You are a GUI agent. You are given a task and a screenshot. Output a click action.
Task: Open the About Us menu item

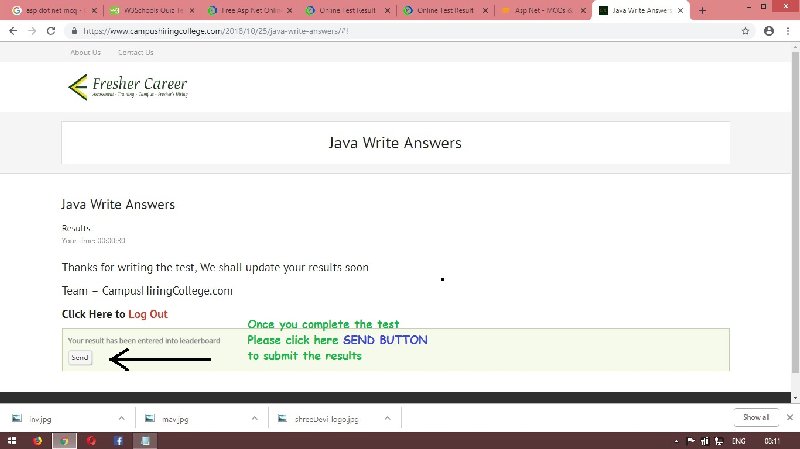point(85,52)
